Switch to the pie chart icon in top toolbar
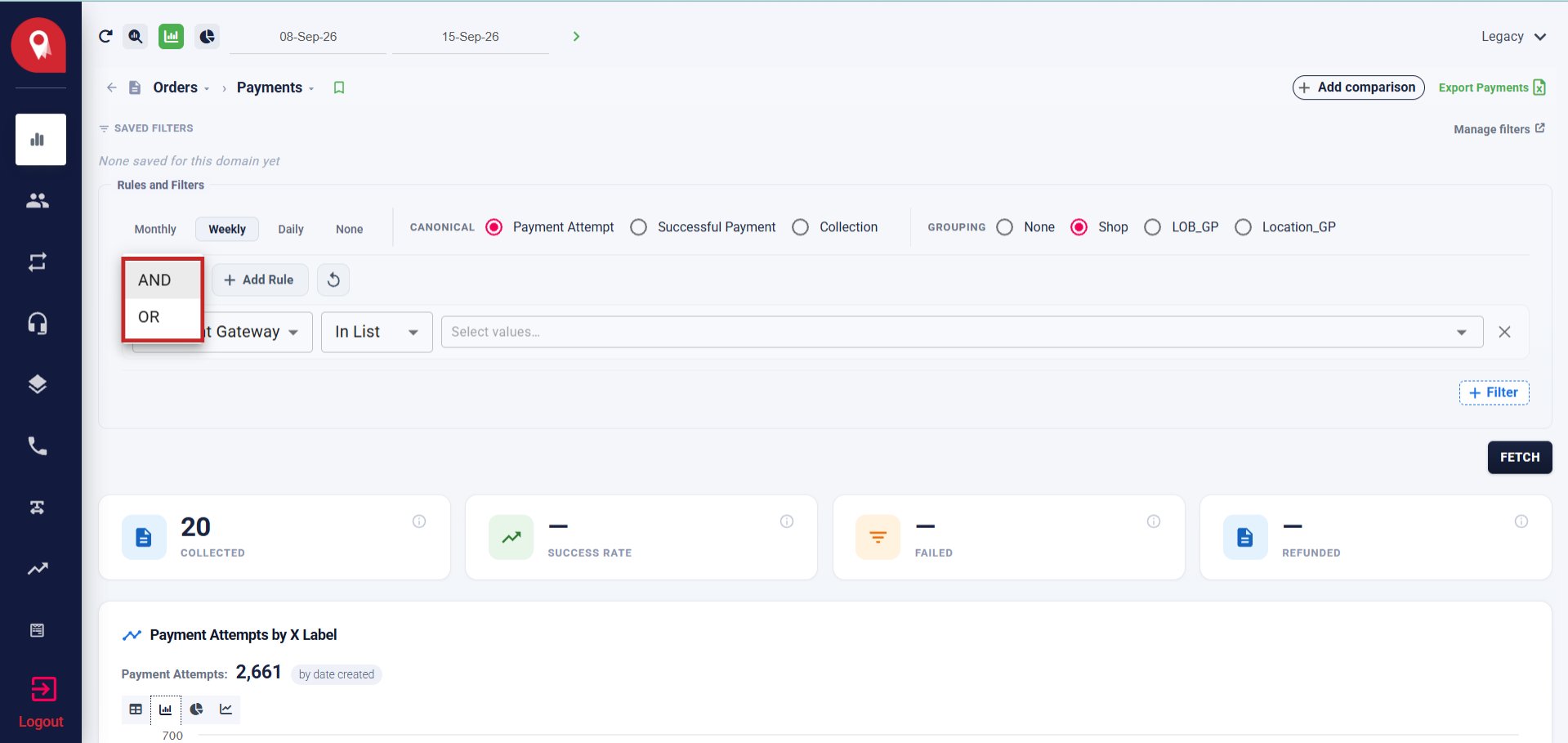The height and width of the screenshot is (743, 1568). 208,36
